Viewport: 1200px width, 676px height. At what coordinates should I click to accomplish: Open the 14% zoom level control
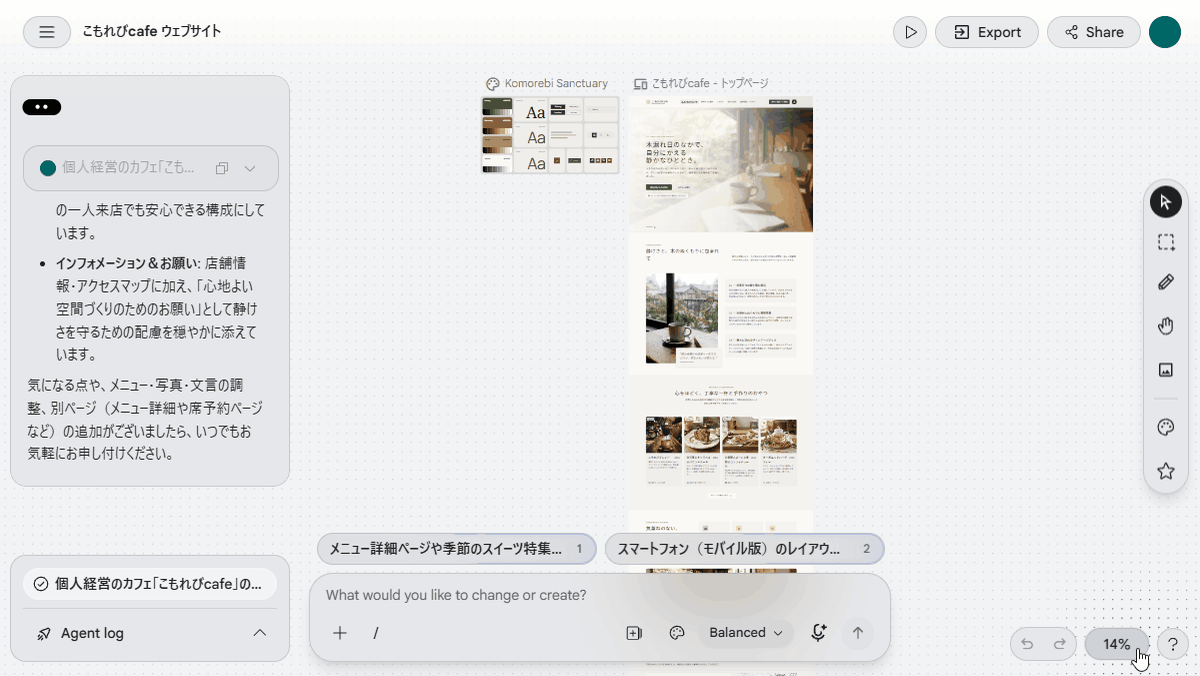click(1117, 645)
